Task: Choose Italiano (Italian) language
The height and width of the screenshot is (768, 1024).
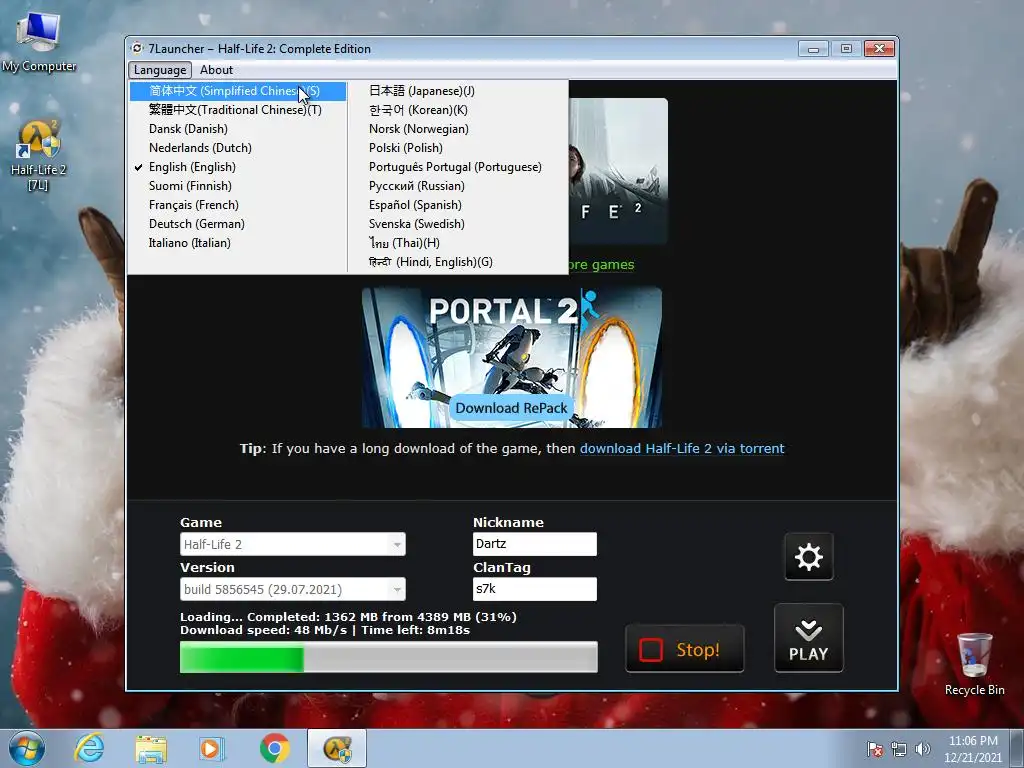Action: 238,242
